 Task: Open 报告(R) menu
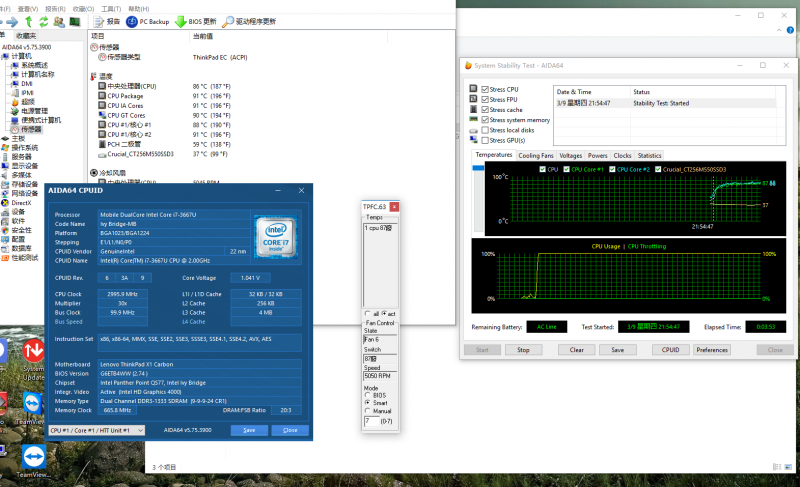[55, 9]
